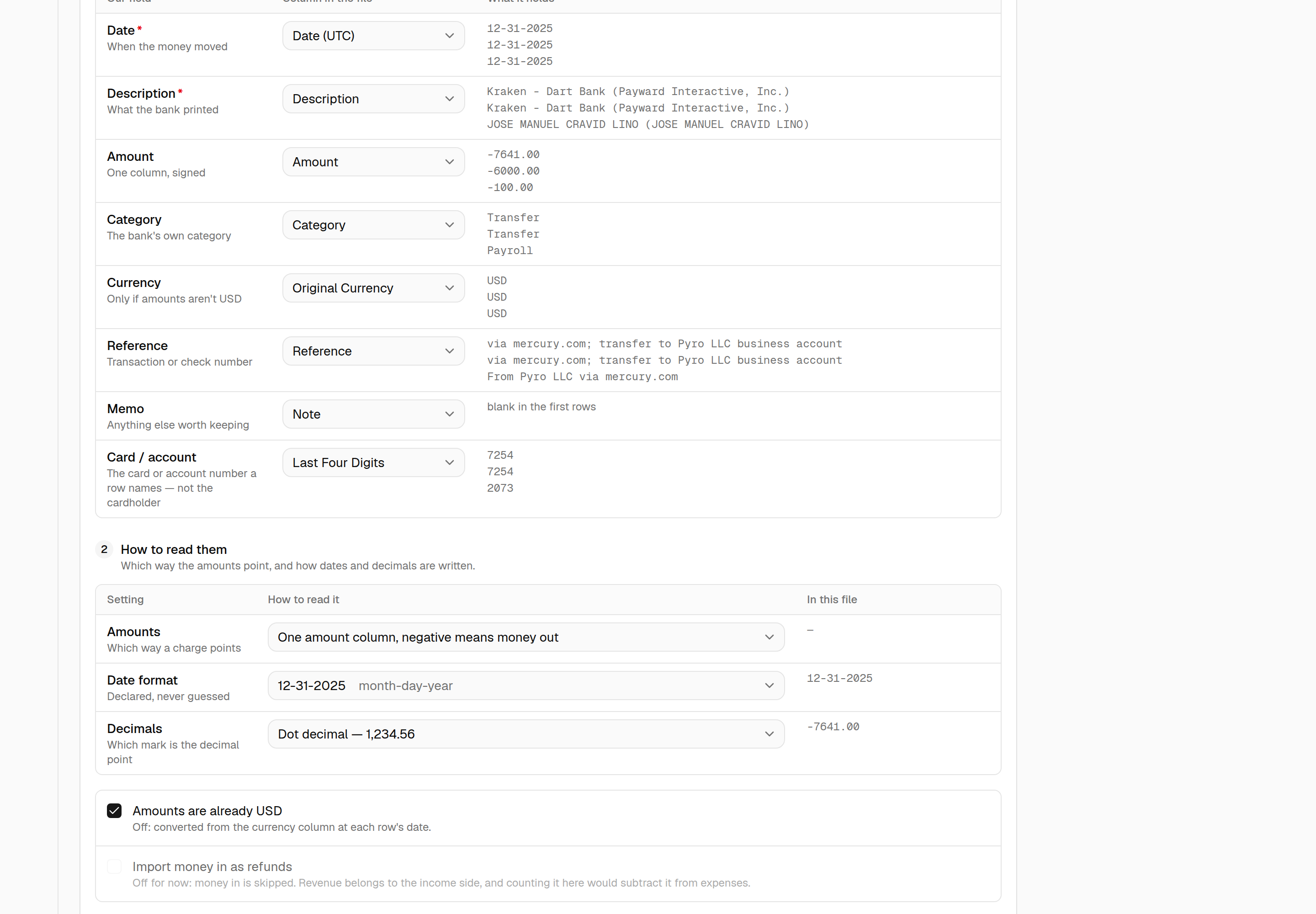The height and width of the screenshot is (914, 1316).
Task: Open the Dot decimal dropdown
Action: 525,733
